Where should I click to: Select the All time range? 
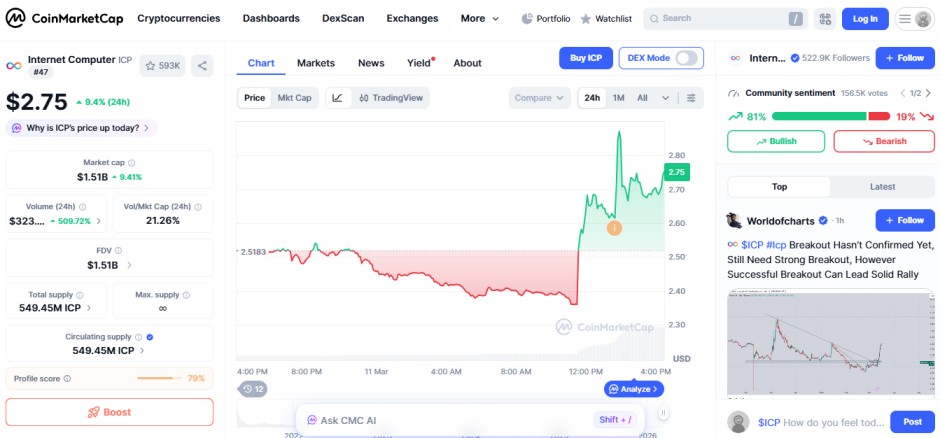642,98
